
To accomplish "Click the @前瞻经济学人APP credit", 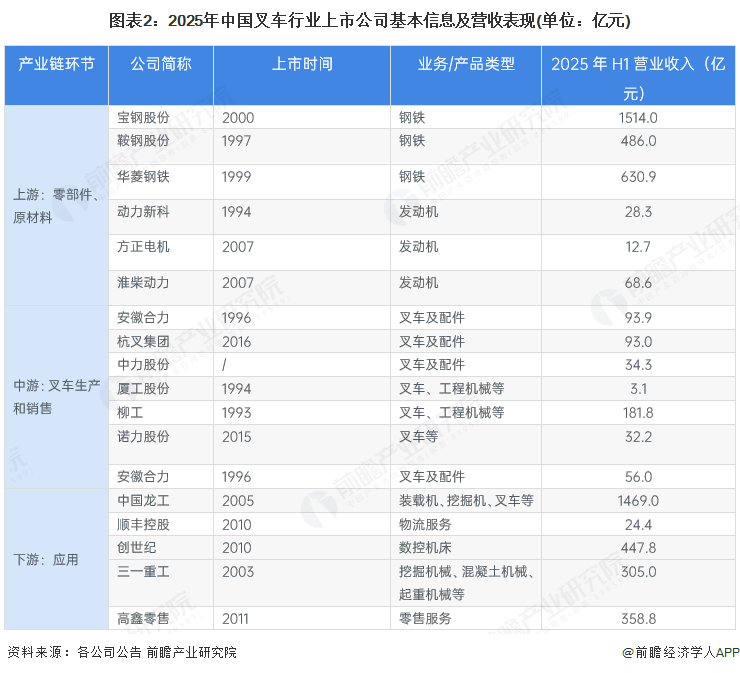I will point(681,653).
